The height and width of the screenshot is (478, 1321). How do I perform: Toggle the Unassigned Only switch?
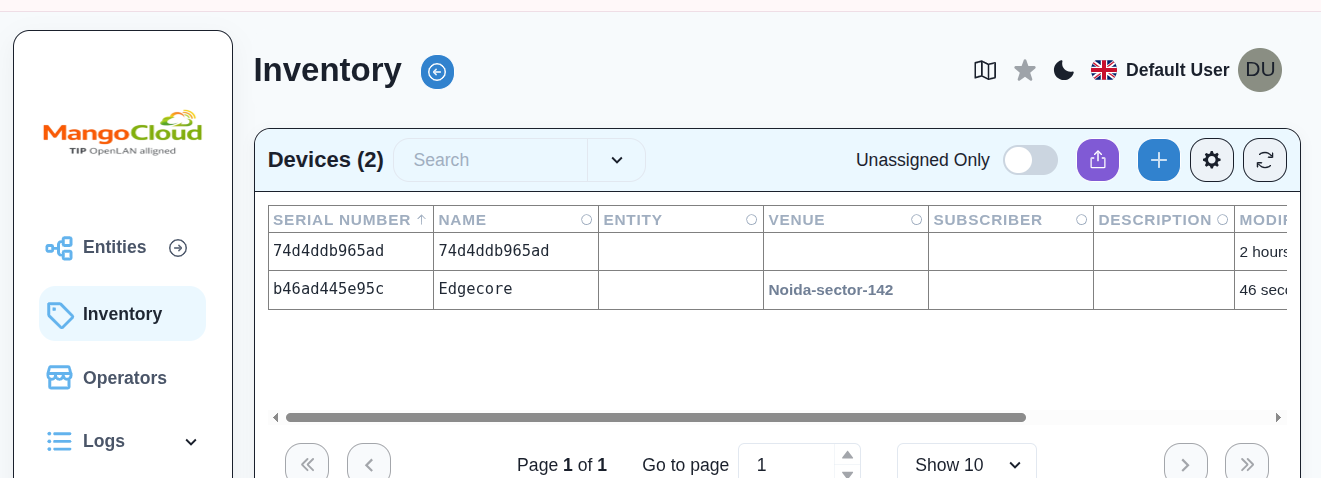click(x=1030, y=160)
